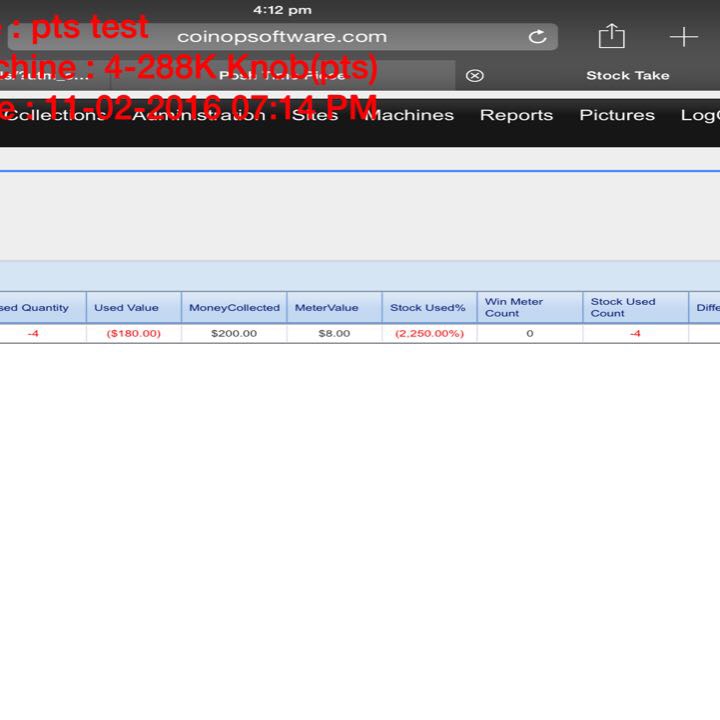Sort by MoneyCollected column header
This screenshot has width=720, height=720.
point(234,308)
